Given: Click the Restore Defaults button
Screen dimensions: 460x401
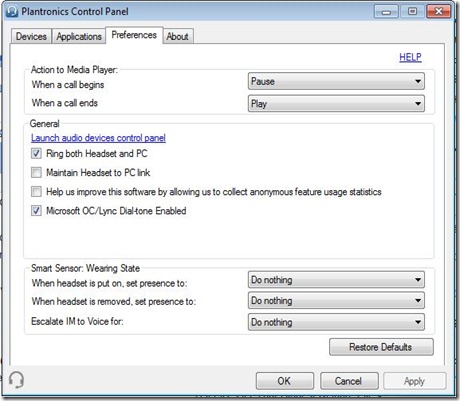Looking at the screenshot, I should 381,347.
